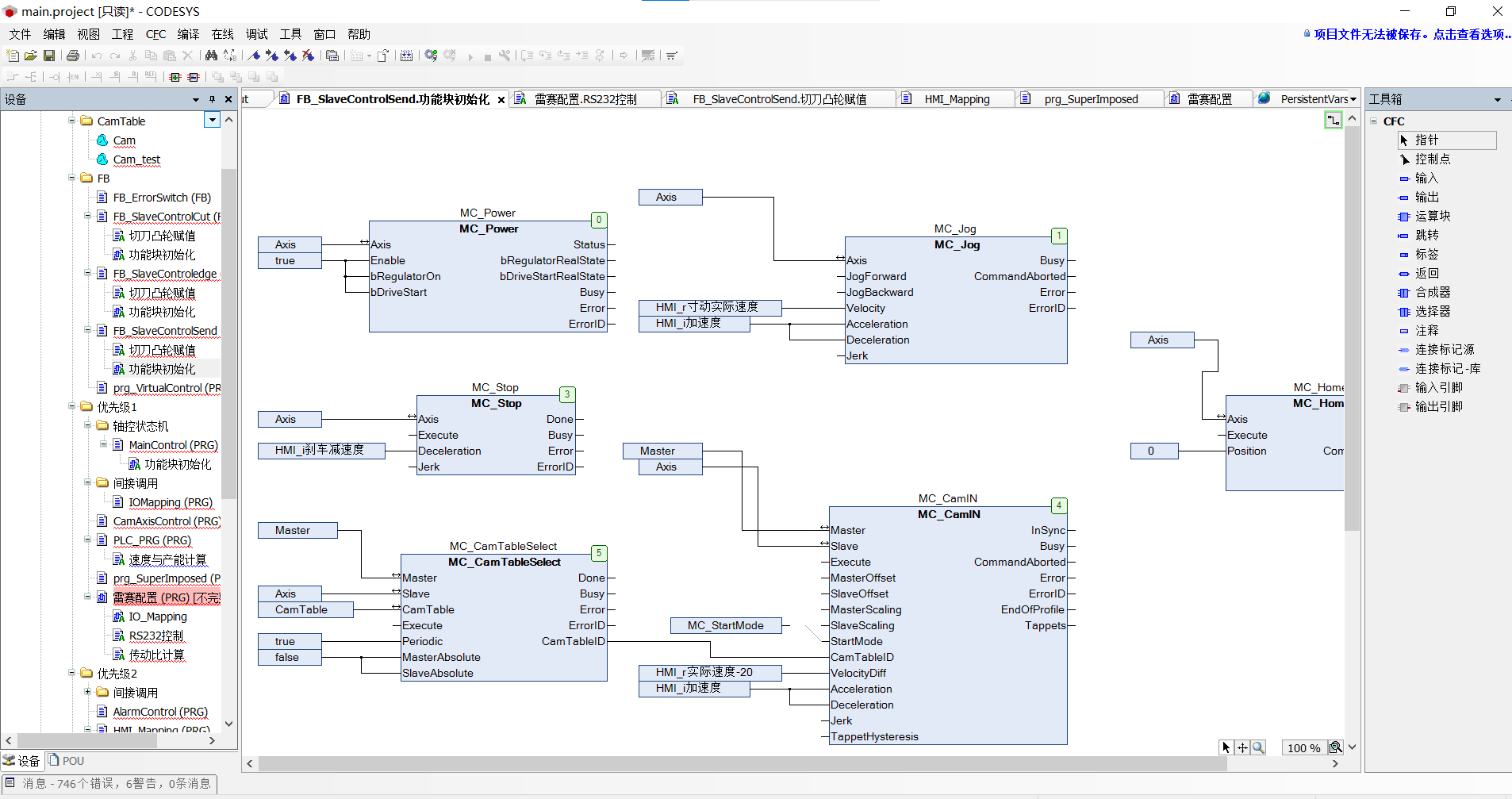This screenshot has width=1512, height=799.
Task: Collapse the FB_SlaveControlSend tree node
Action: 88,330
